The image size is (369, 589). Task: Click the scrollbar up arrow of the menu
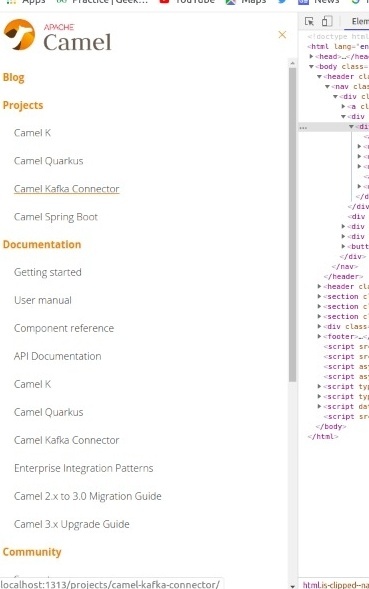click(x=292, y=63)
